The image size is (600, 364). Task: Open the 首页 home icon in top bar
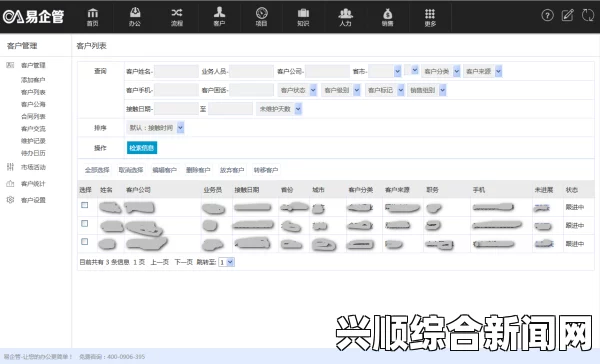coord(92,17)
